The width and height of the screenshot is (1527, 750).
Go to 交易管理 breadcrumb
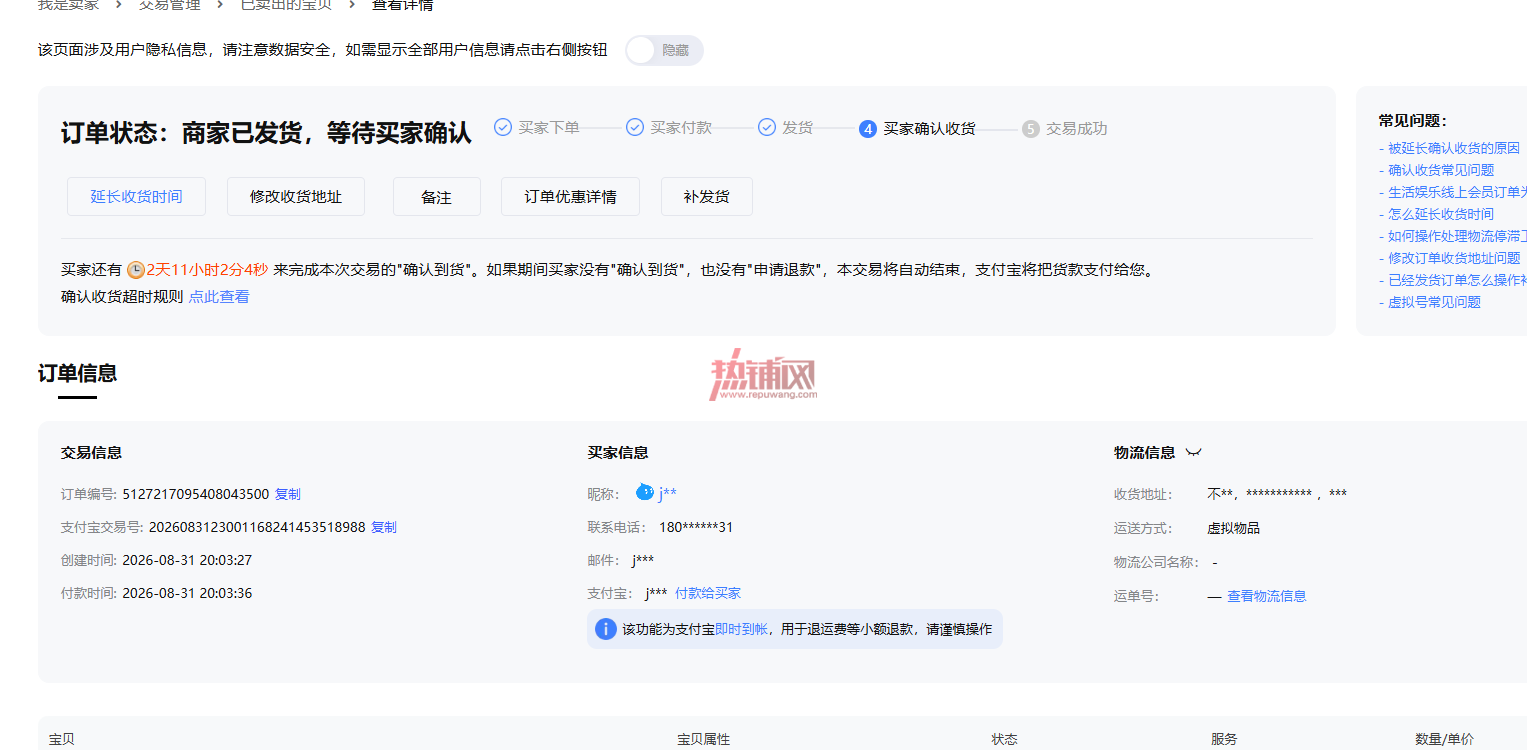pyautogui.click(x=170, y=5)
